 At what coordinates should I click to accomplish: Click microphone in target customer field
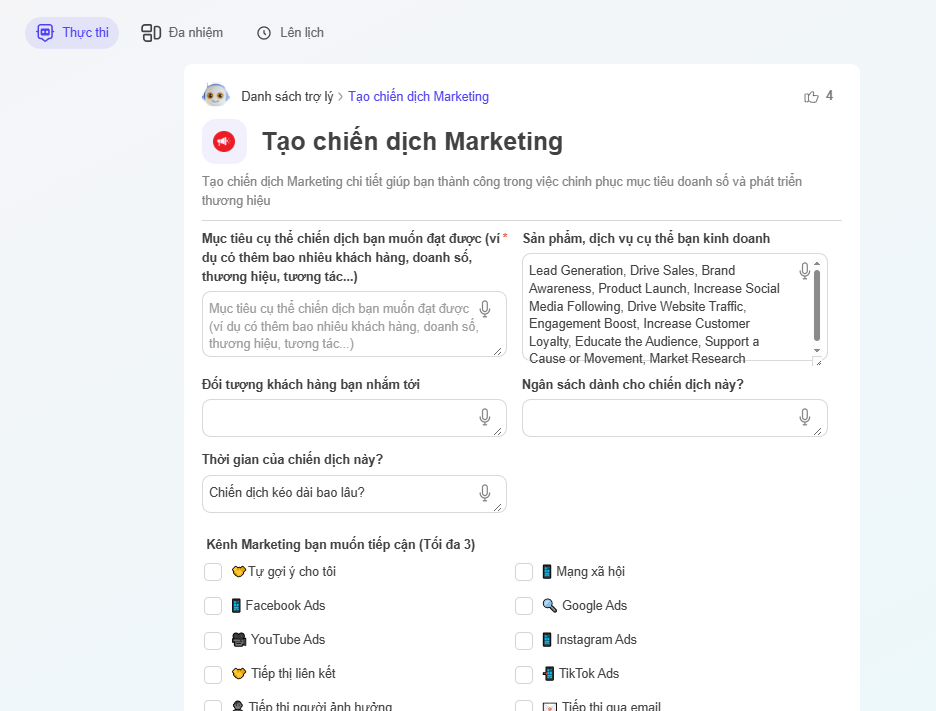click(x=485, y=417)
